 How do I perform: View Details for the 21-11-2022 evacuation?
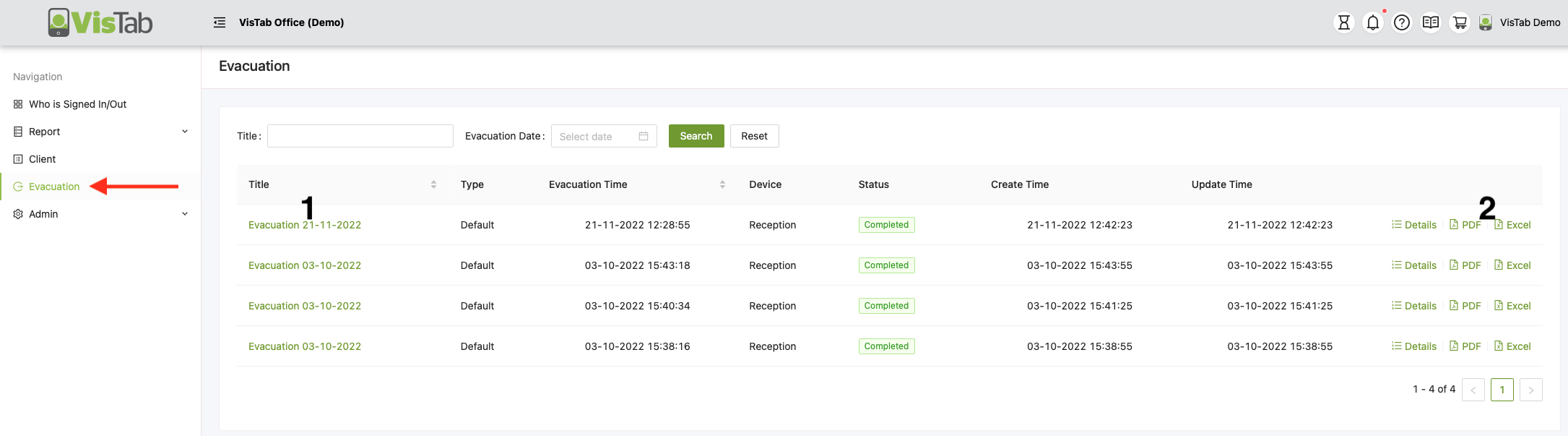(1414, 225)
